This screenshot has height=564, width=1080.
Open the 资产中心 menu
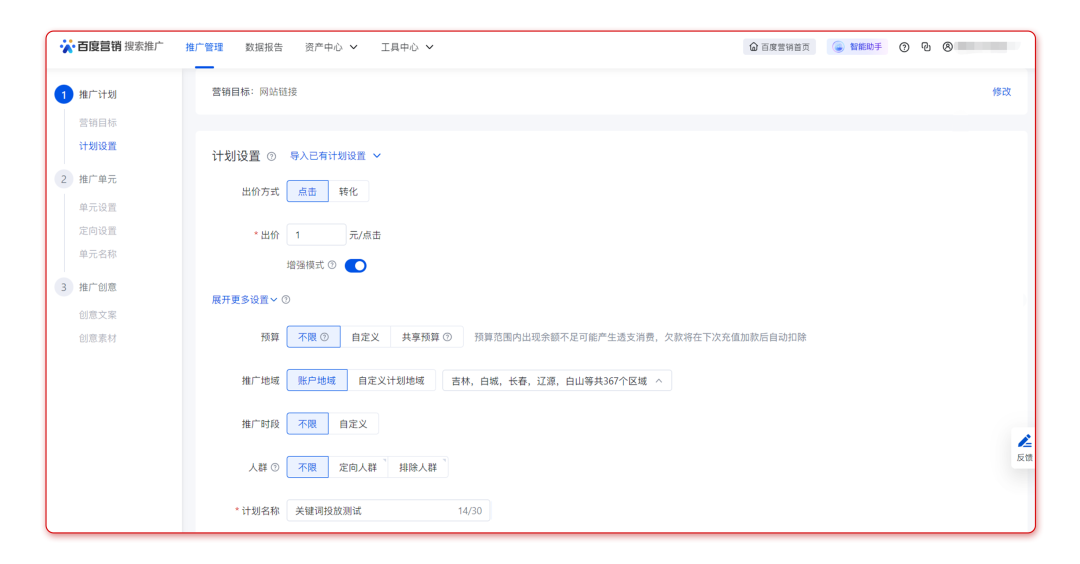[x=331, y=47]
